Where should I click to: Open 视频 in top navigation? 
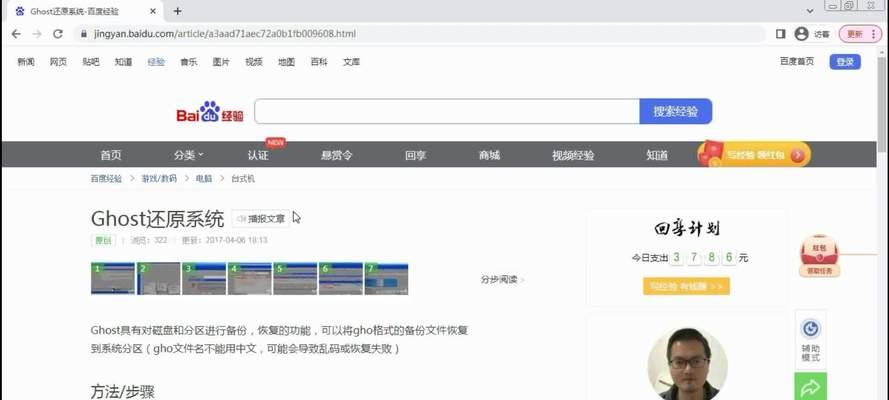click(x=253, y=62)
